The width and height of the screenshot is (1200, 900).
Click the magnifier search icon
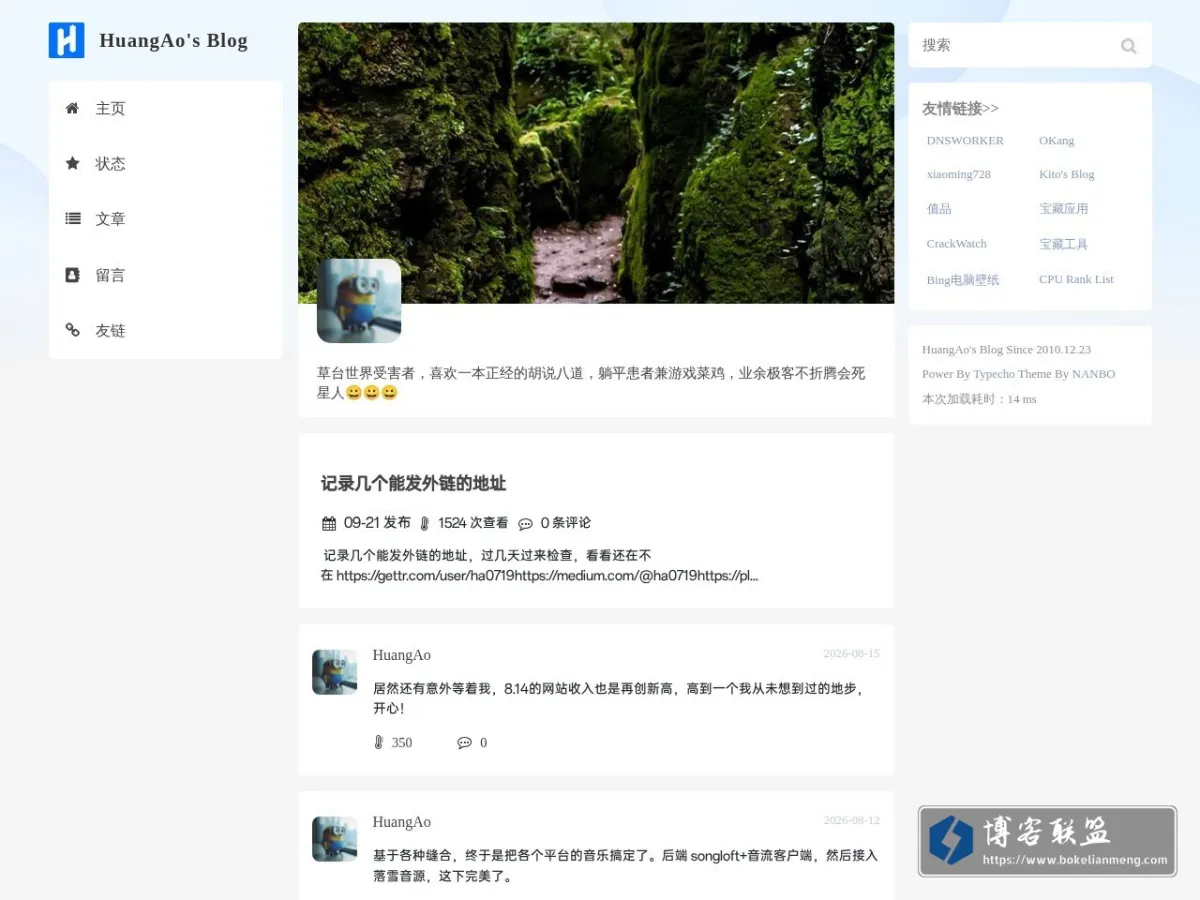click(x=1128, y=46)
